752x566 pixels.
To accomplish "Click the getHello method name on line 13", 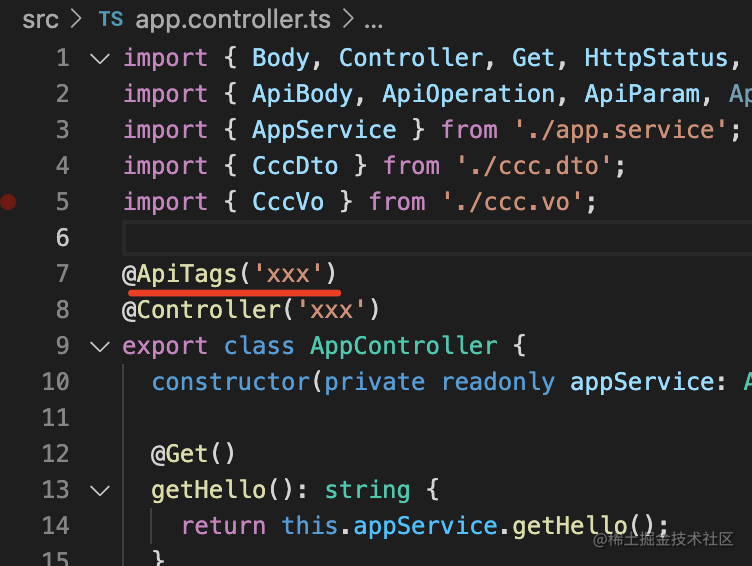I will point(208,490).
